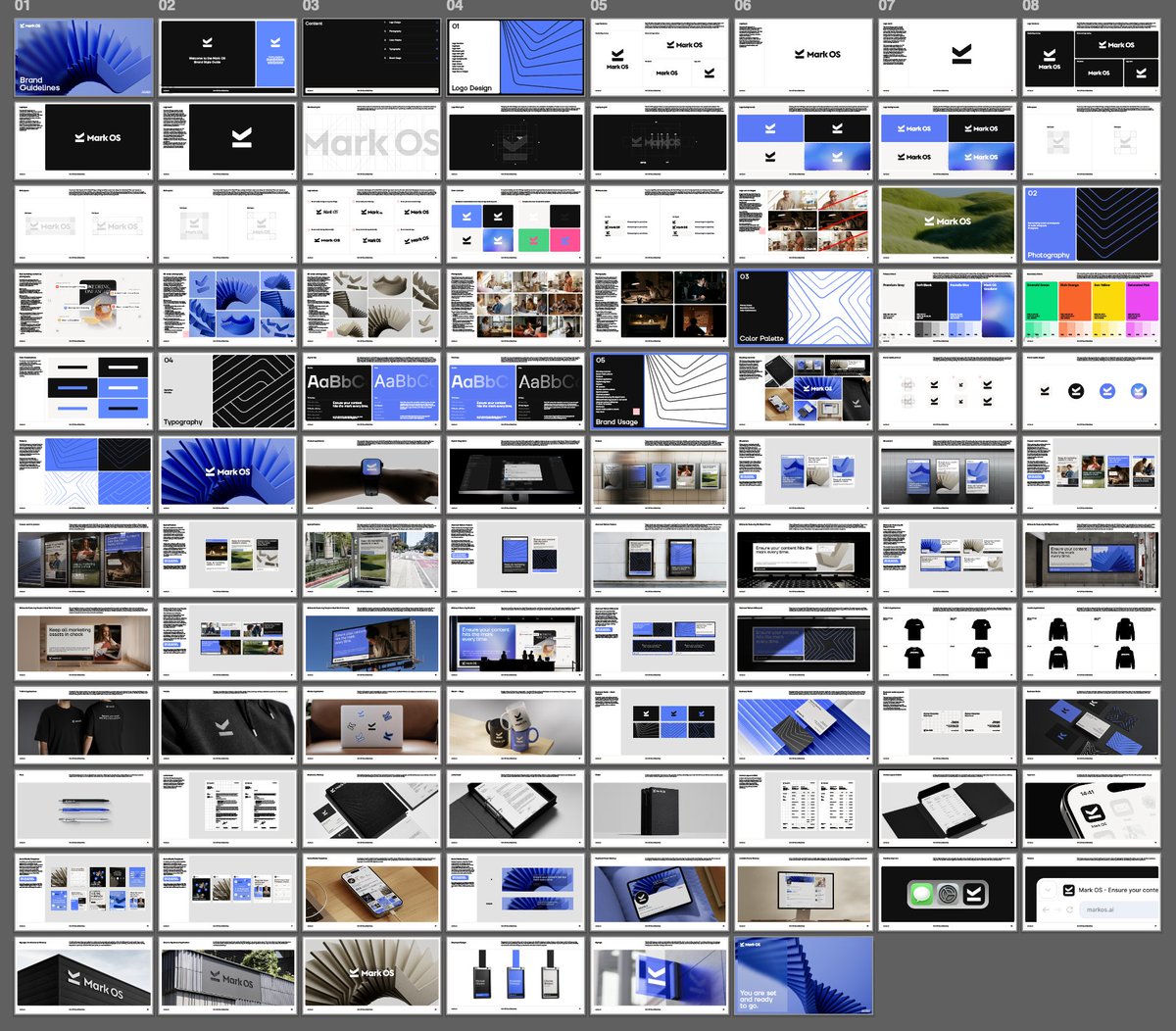The image size is (1176, 1031).
Task: Open the black Content slide
Action: 371,58
